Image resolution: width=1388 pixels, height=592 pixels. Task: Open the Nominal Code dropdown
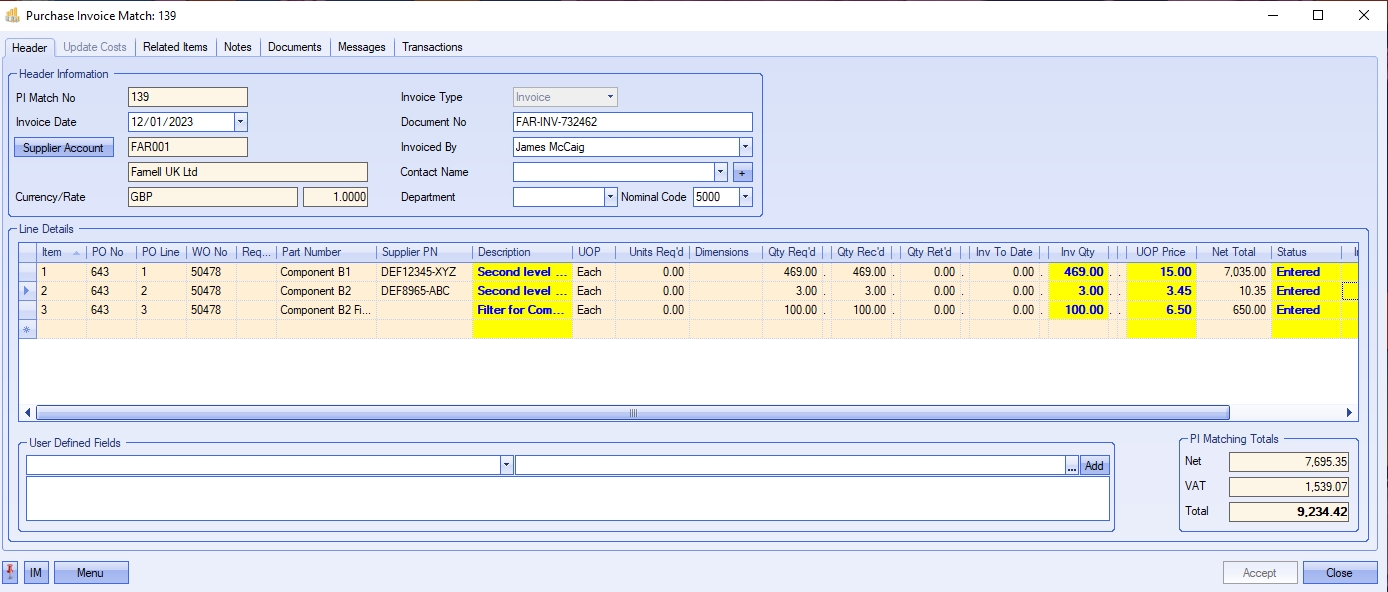tap(745, 197)
